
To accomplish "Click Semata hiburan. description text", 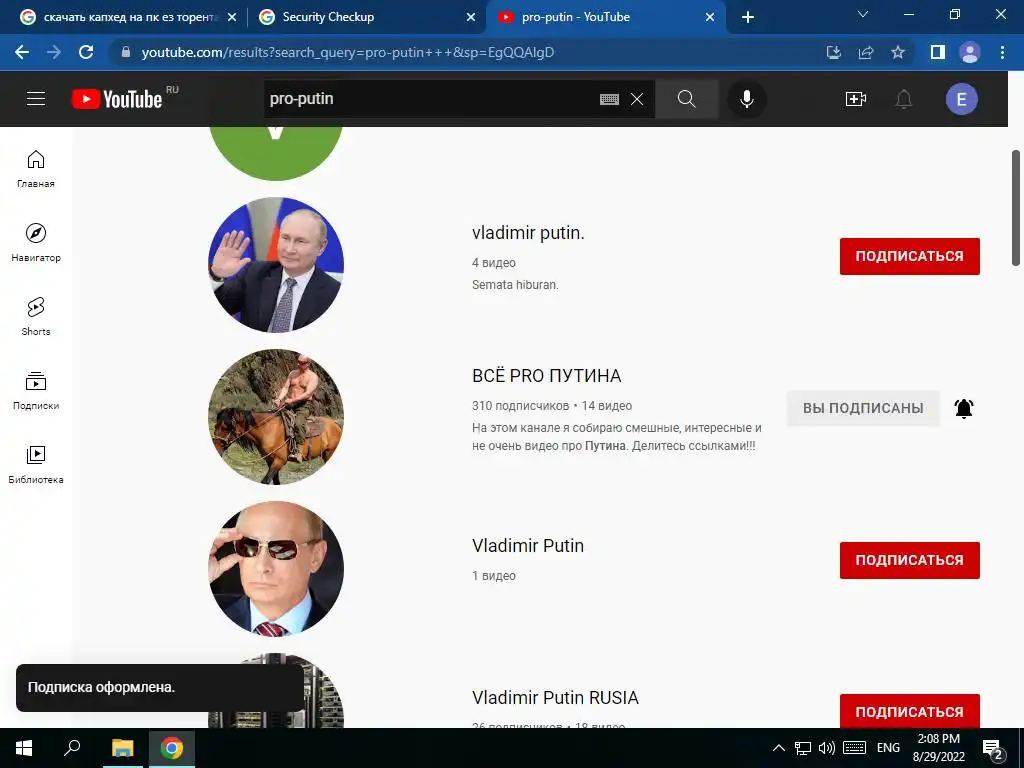I will click(x=515, y=285).
